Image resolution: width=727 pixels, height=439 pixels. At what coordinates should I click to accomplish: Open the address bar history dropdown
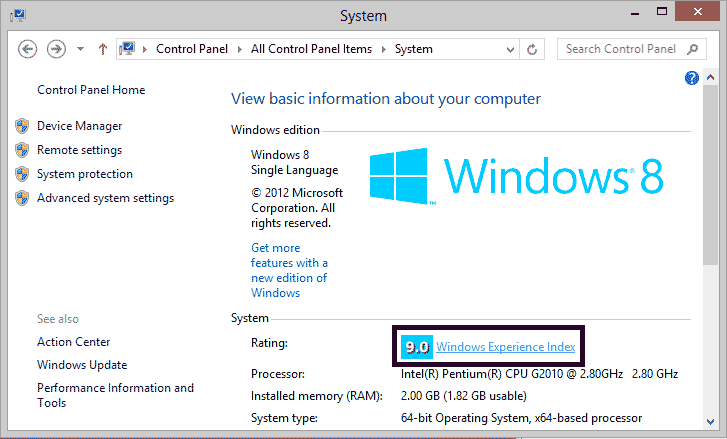point(510,49)
